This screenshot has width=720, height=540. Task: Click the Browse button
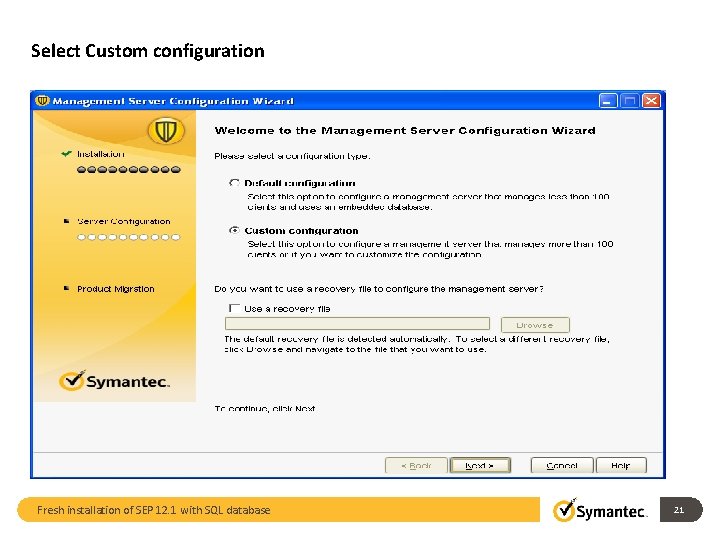(x=535, y=325)
